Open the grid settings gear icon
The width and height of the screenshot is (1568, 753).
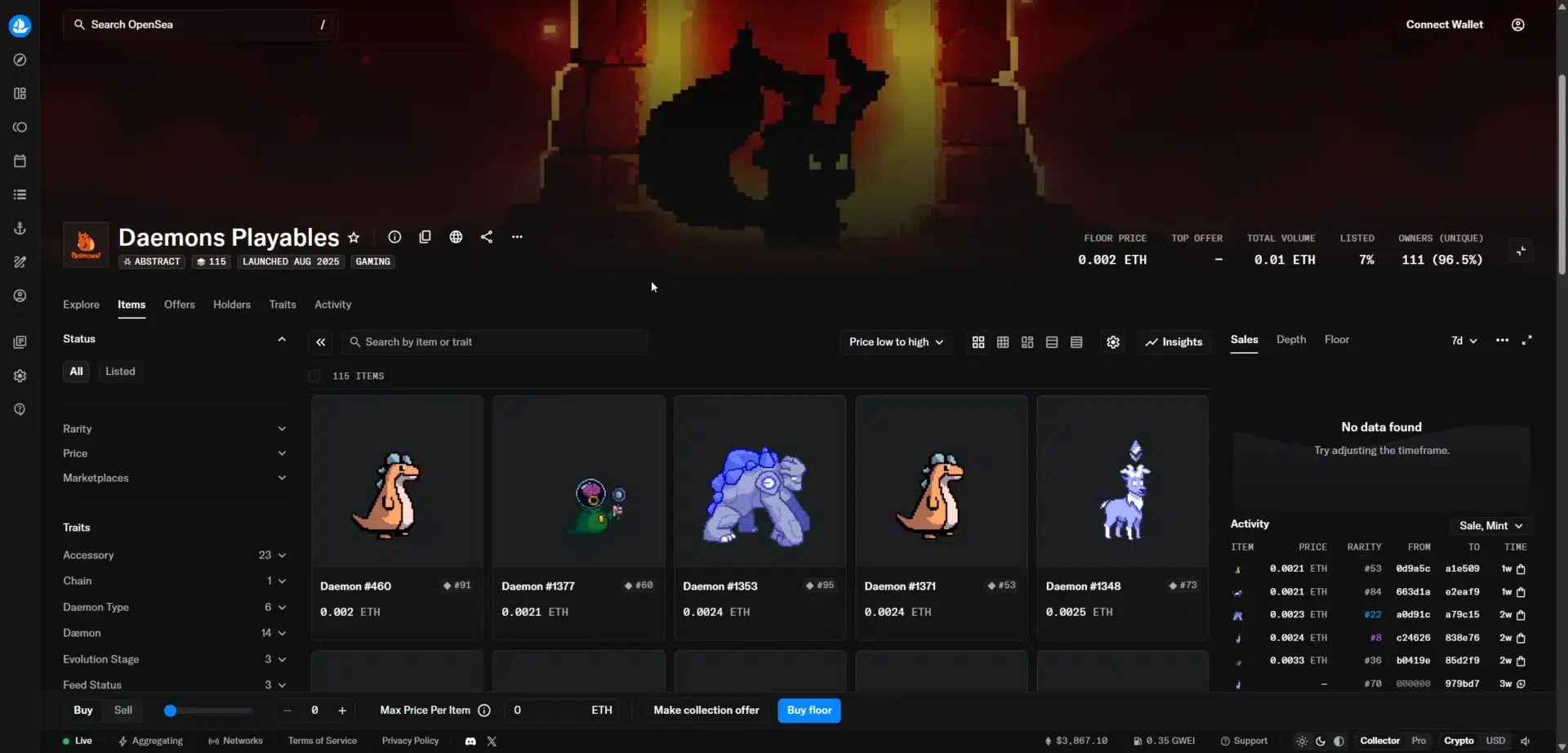tap(1111, 342)
